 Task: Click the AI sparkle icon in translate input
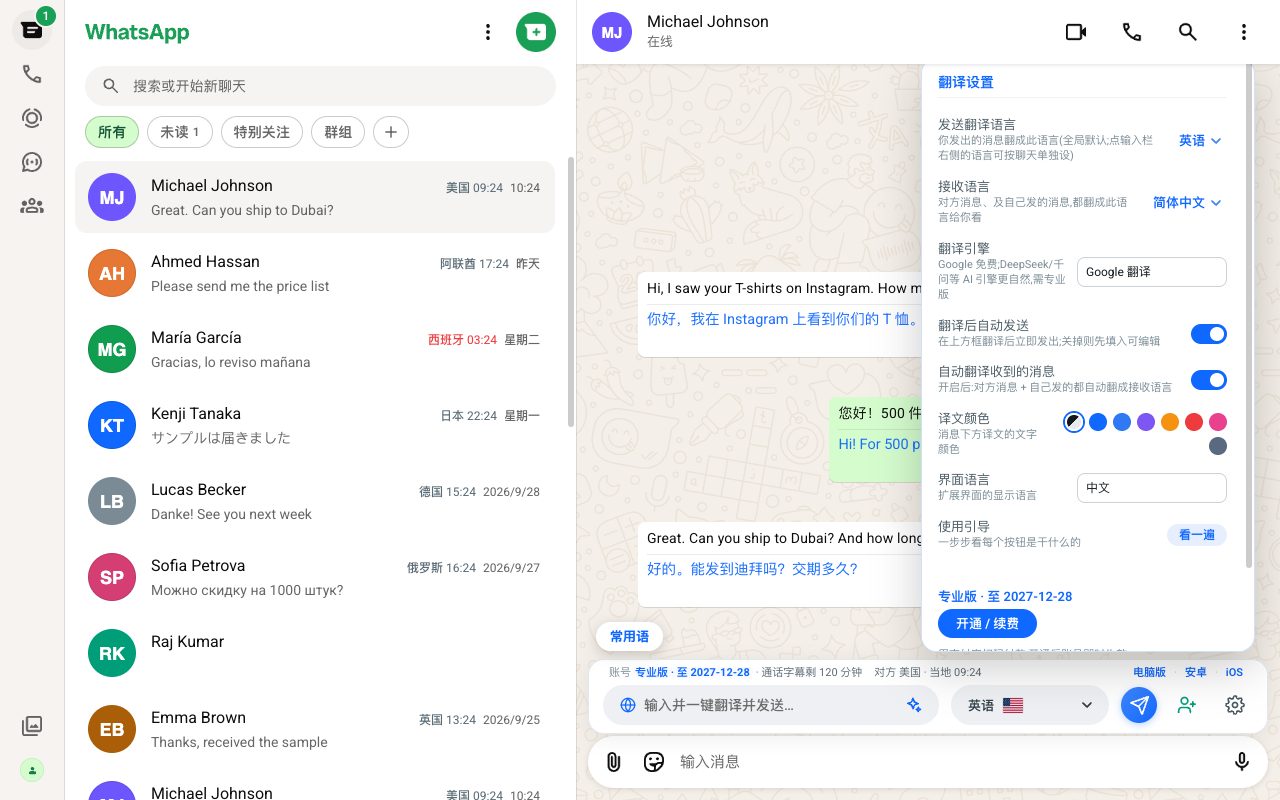[914, 705]
